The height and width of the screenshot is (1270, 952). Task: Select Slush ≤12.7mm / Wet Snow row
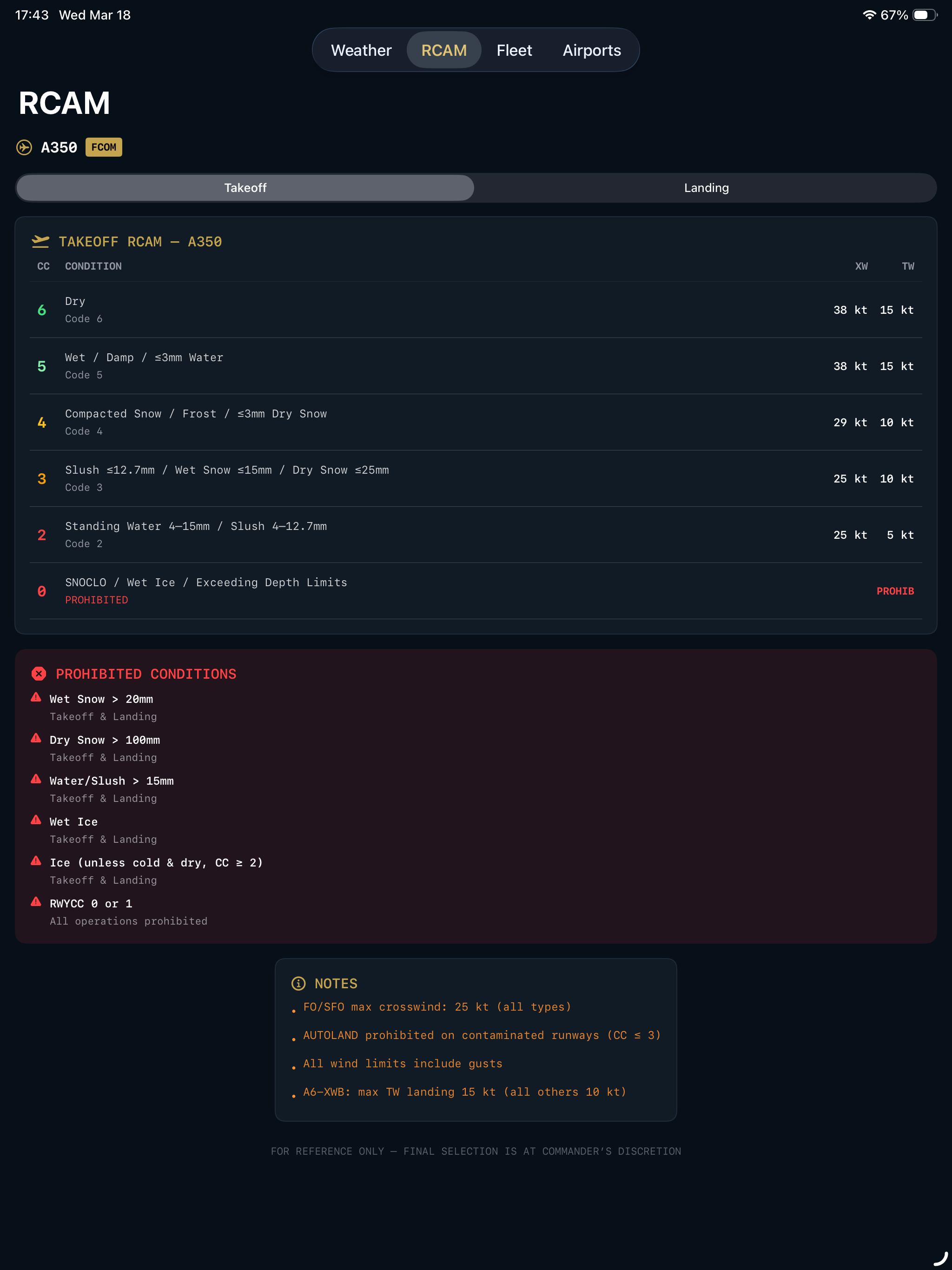pyautogui.click(x=476, y=479)
